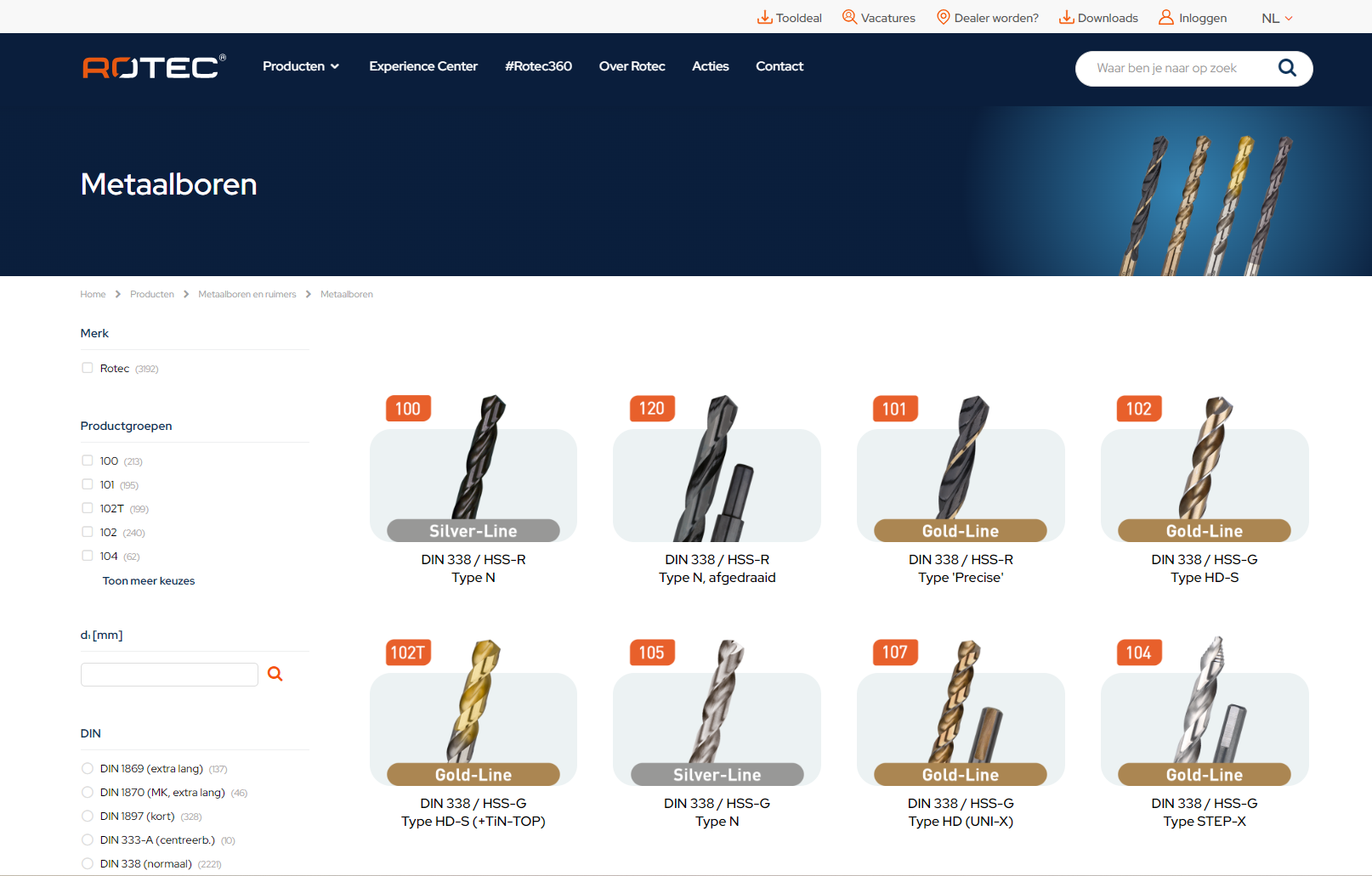Click the Dealer worden location pin icon
The image size is (1372, 876).
pyautogui.click(x=943, y=18)
